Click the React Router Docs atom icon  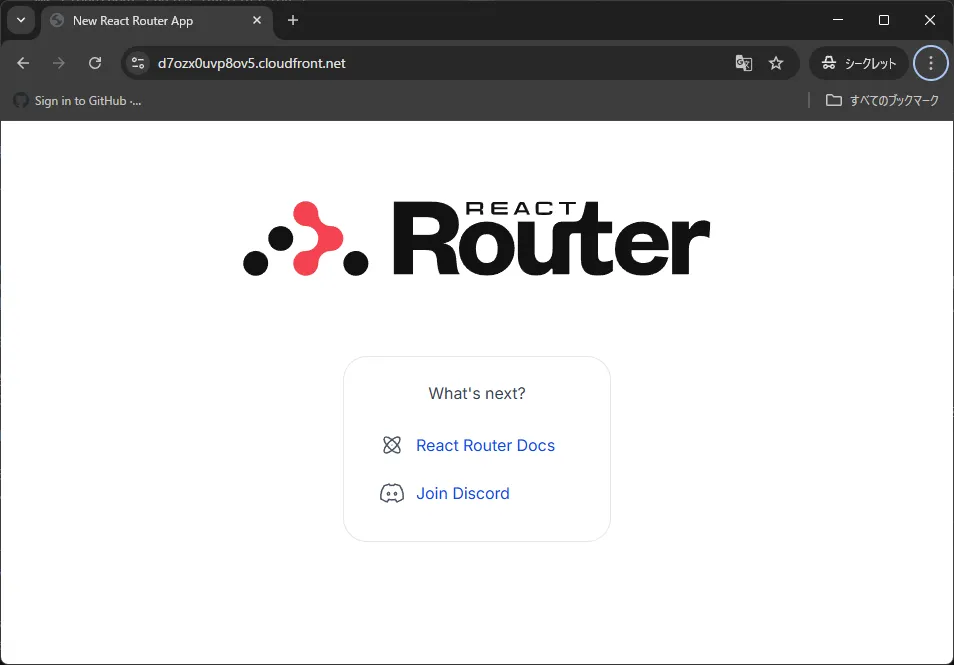point(392,446)
